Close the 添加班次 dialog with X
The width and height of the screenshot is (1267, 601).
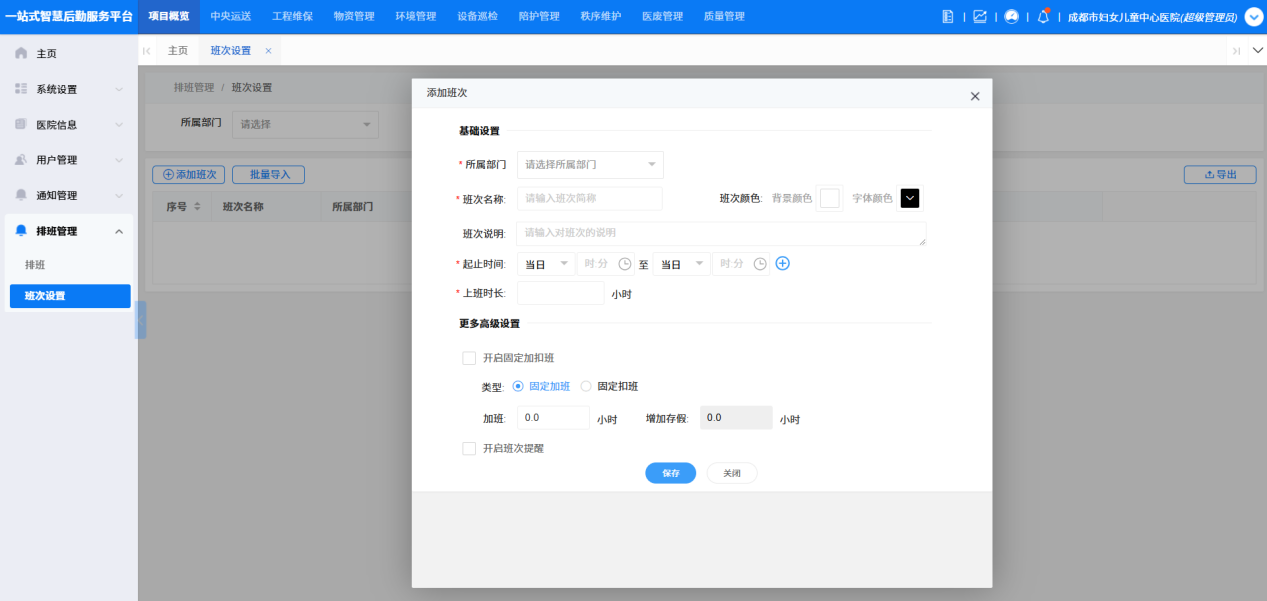(975, 96)
